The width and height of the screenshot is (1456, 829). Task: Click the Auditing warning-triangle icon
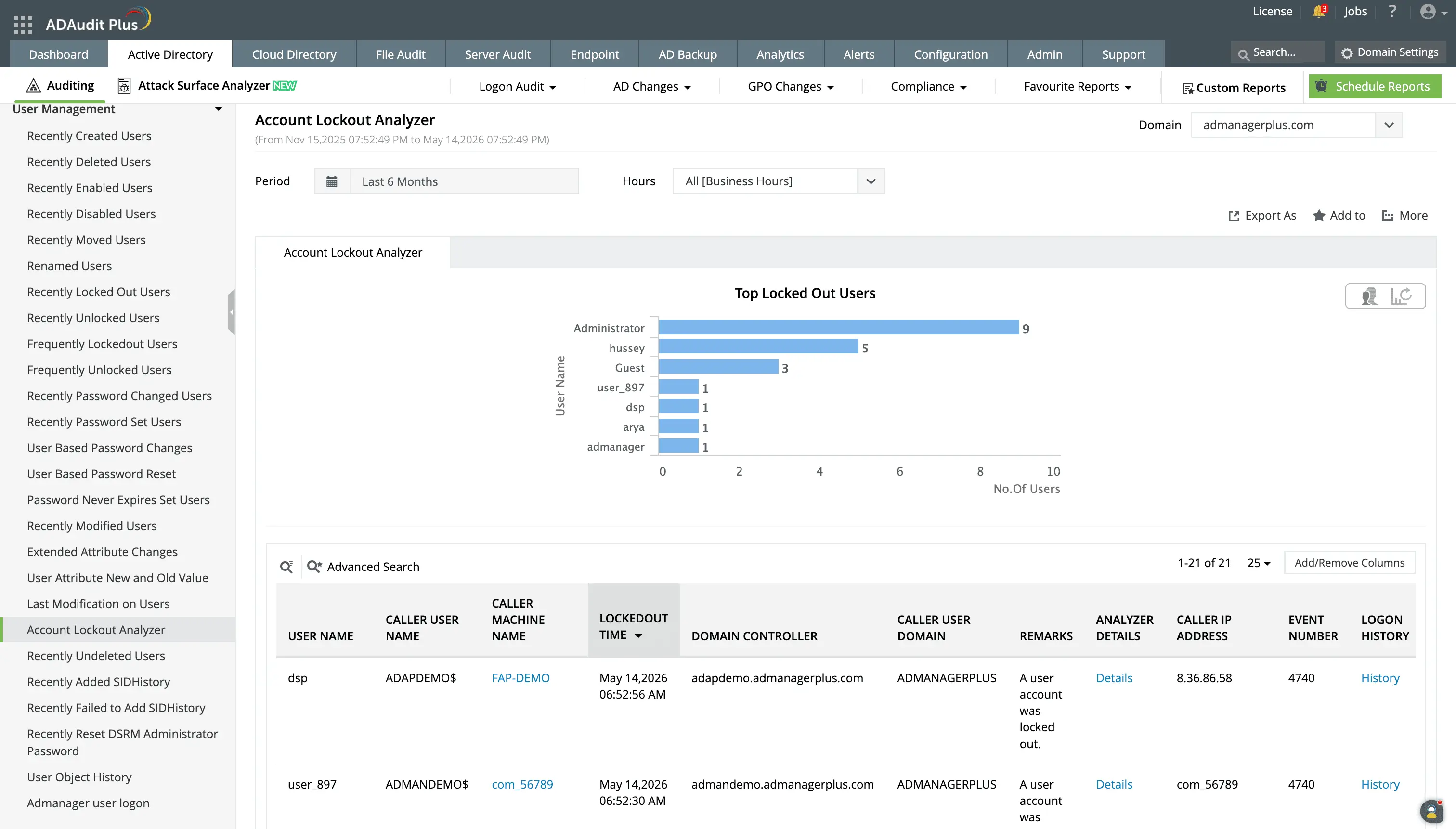[x=34, y=86]
